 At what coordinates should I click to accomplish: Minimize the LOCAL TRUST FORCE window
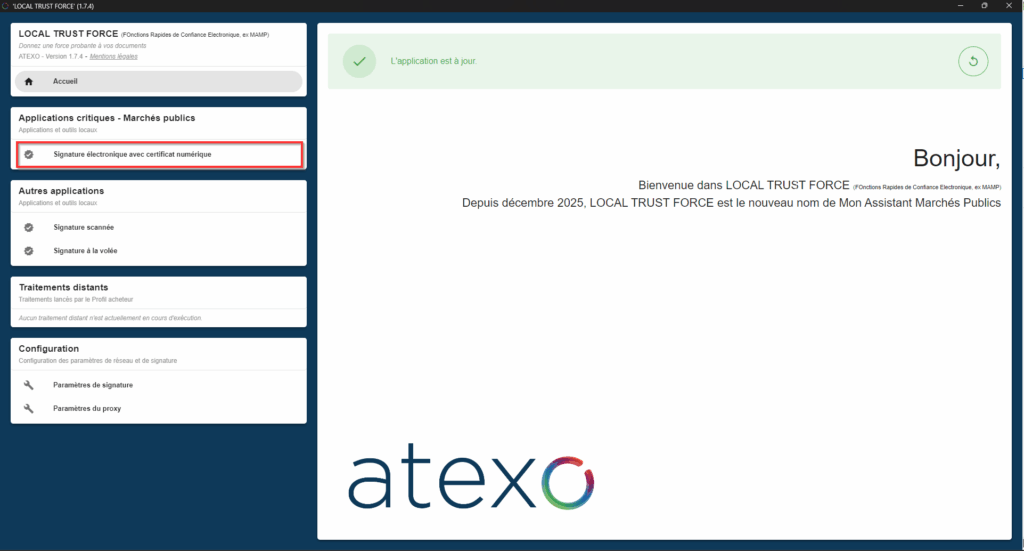tap(960, 6)
